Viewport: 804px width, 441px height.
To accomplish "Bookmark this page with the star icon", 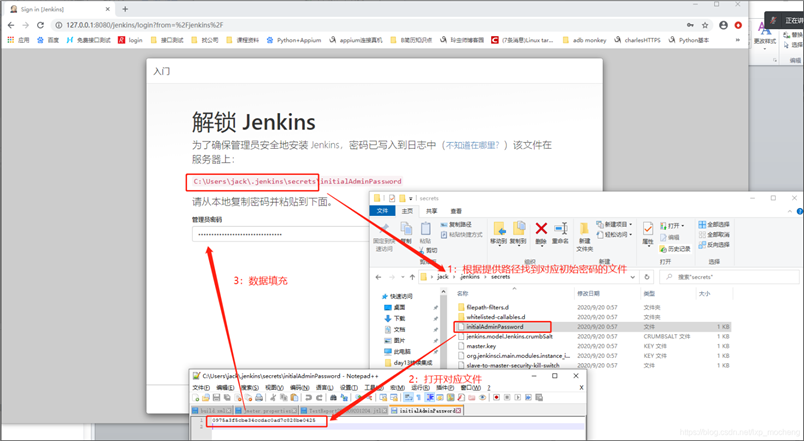I will 705,25.
